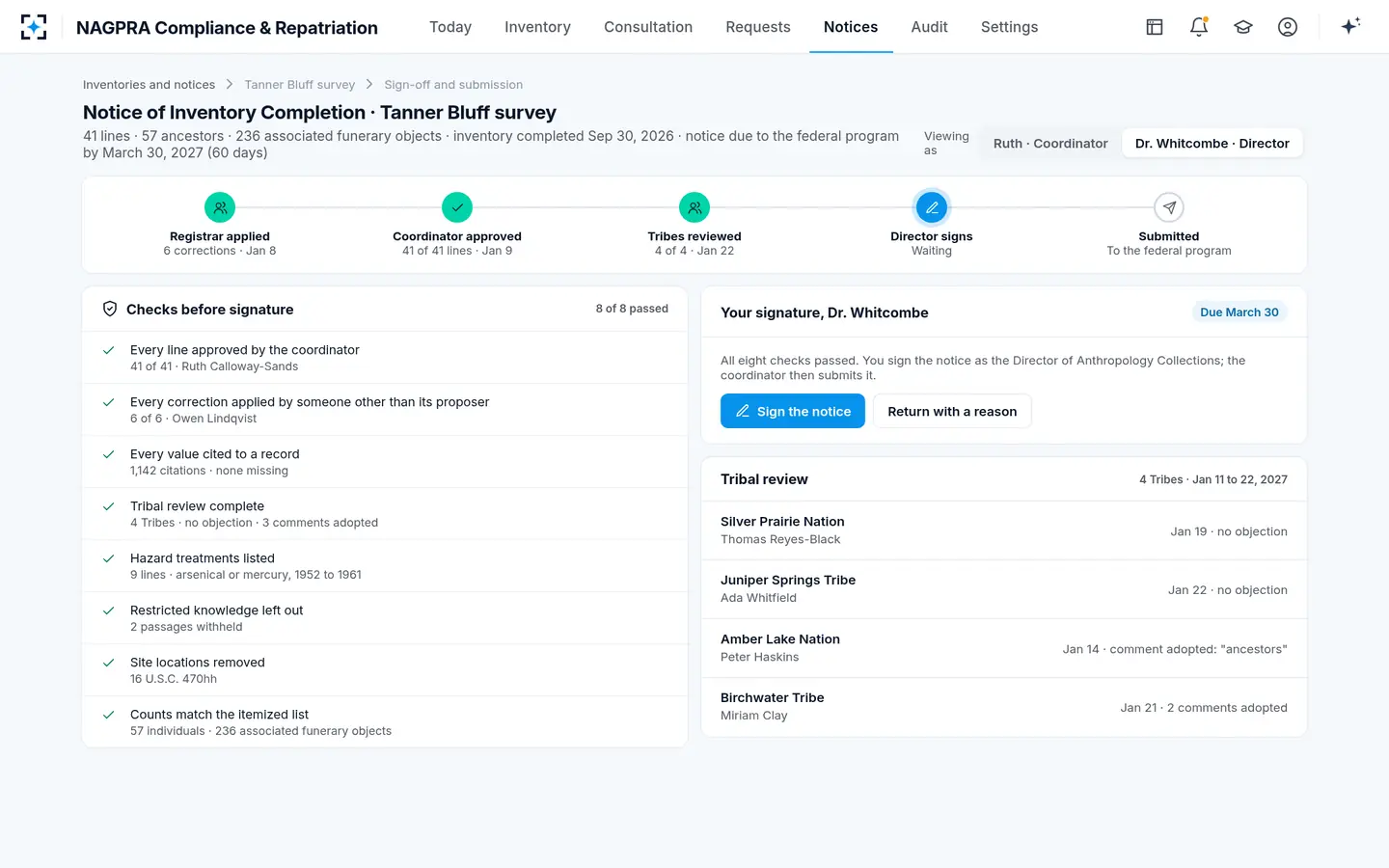Click checkmark beside Restricted knowledge left out
Image resolution: width=1389 pixels, height=868 pixels.
(x=109, y=610)
